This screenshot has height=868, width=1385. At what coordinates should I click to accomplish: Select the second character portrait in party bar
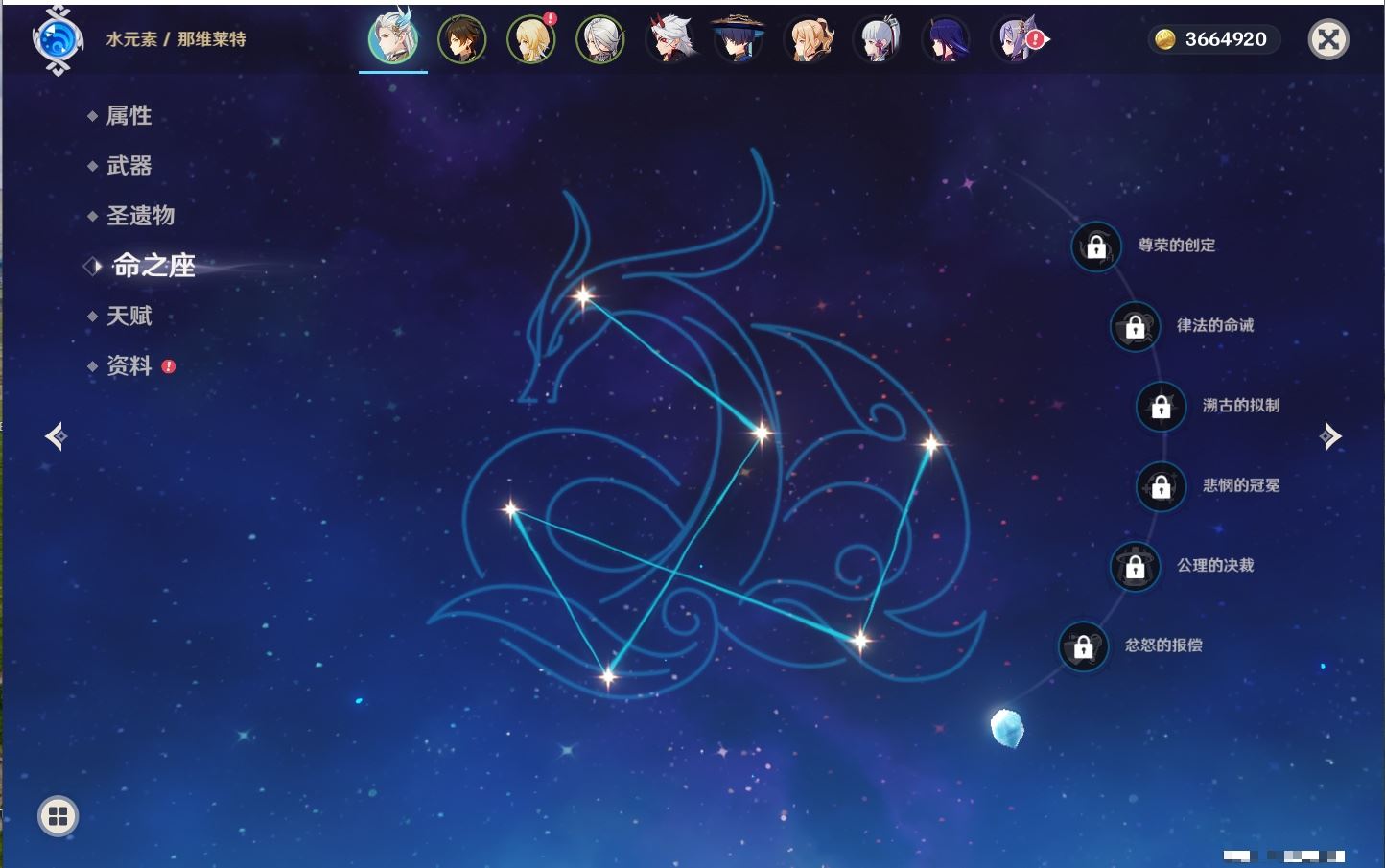click(x=461, y=40)
